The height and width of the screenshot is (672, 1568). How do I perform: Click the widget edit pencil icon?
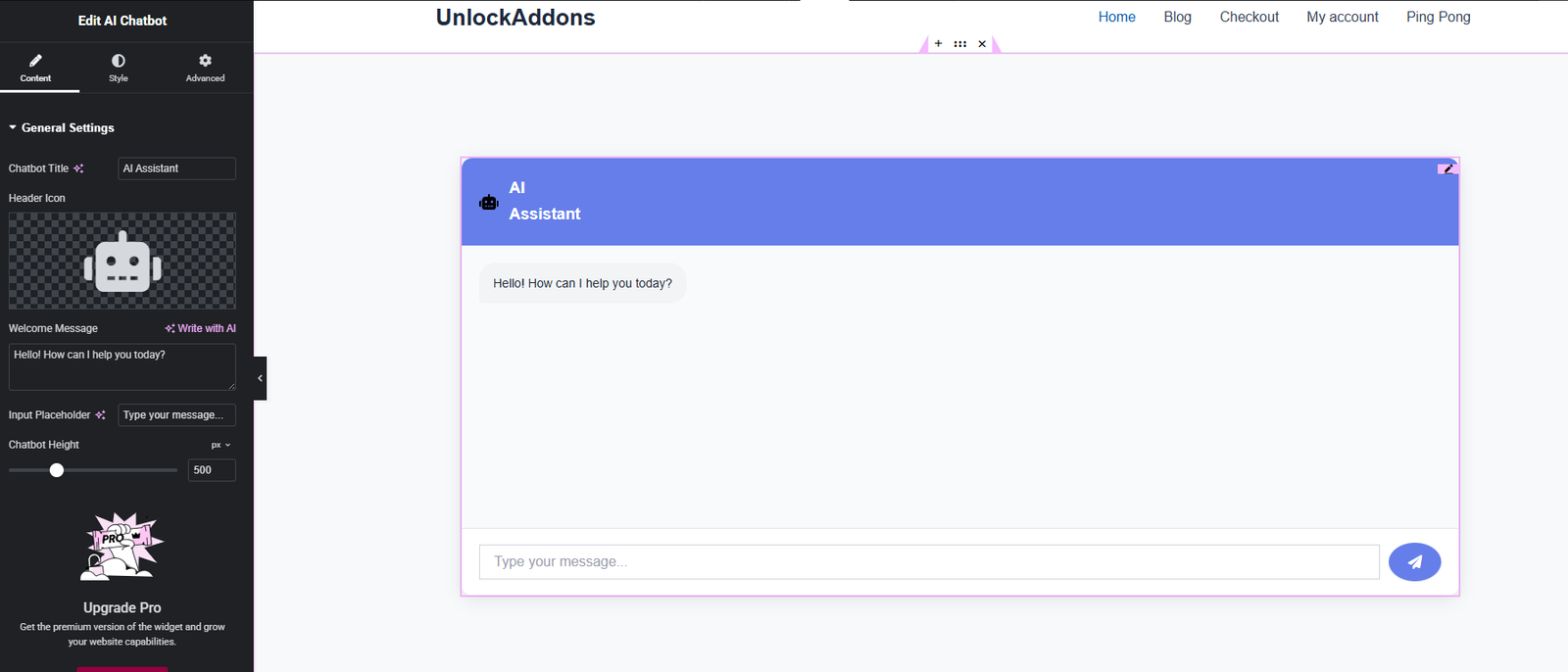(x=1447, y=168)
